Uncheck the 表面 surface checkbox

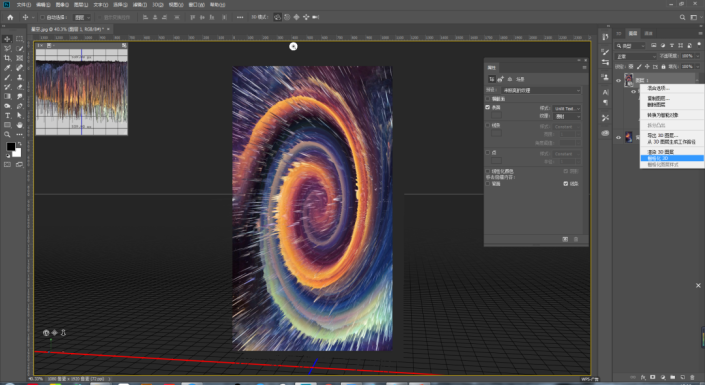pyautogui.click(x=488, y=107)
